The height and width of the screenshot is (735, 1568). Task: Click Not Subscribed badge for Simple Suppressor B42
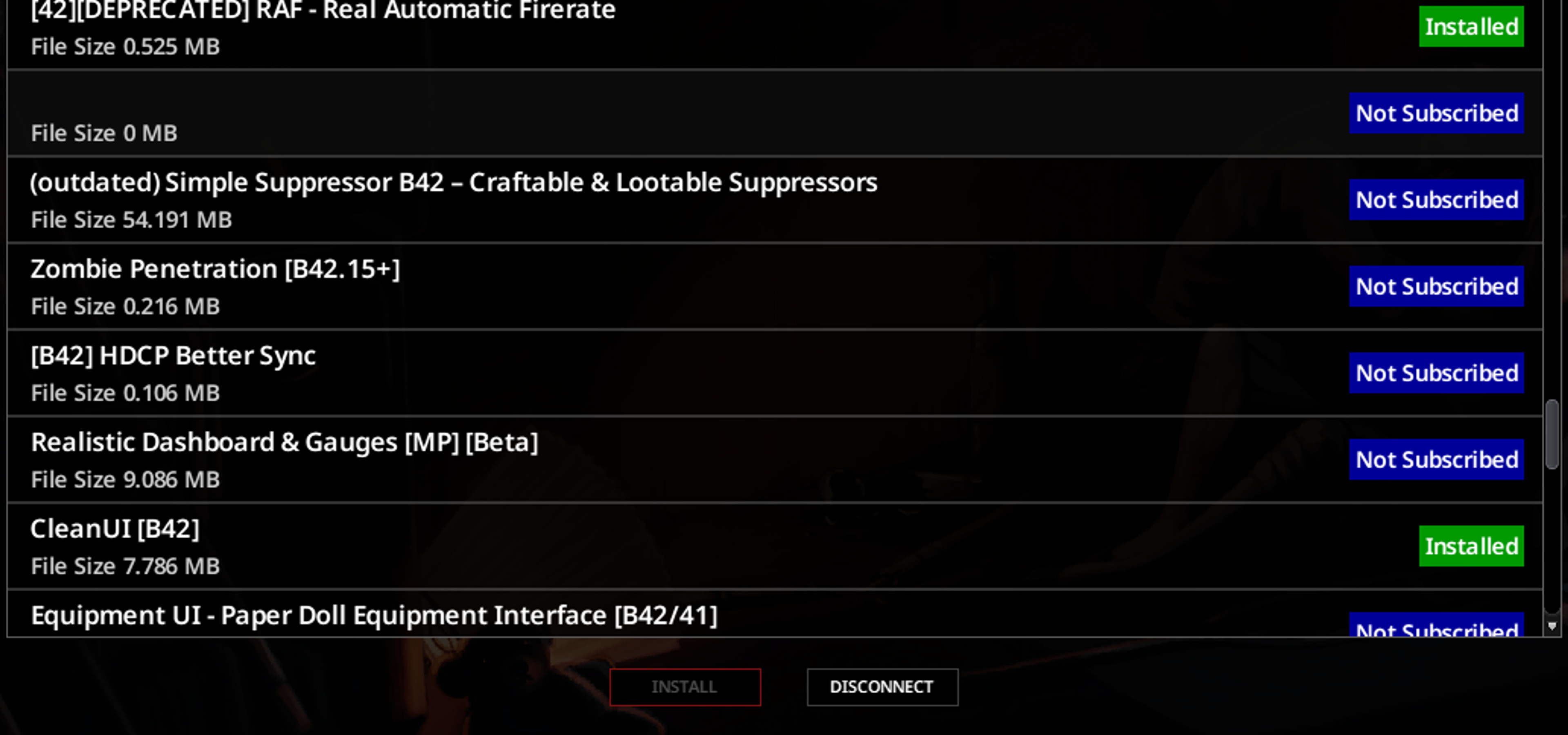pos(1436,200)
